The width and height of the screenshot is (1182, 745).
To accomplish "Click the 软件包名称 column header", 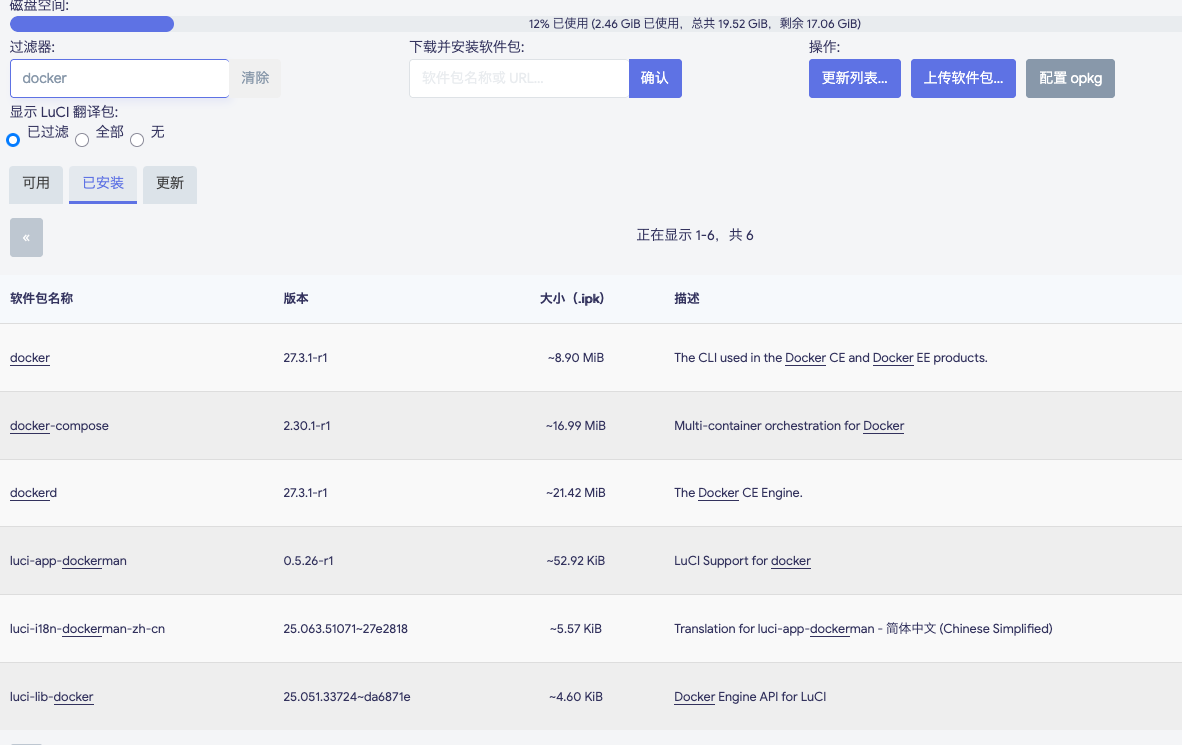I will (41, 299).
